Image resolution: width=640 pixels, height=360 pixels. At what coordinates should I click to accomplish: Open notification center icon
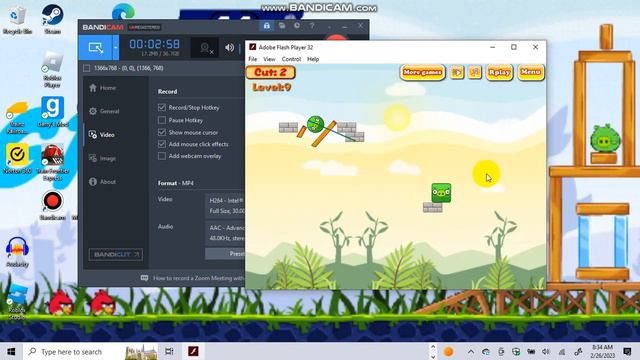627,351
